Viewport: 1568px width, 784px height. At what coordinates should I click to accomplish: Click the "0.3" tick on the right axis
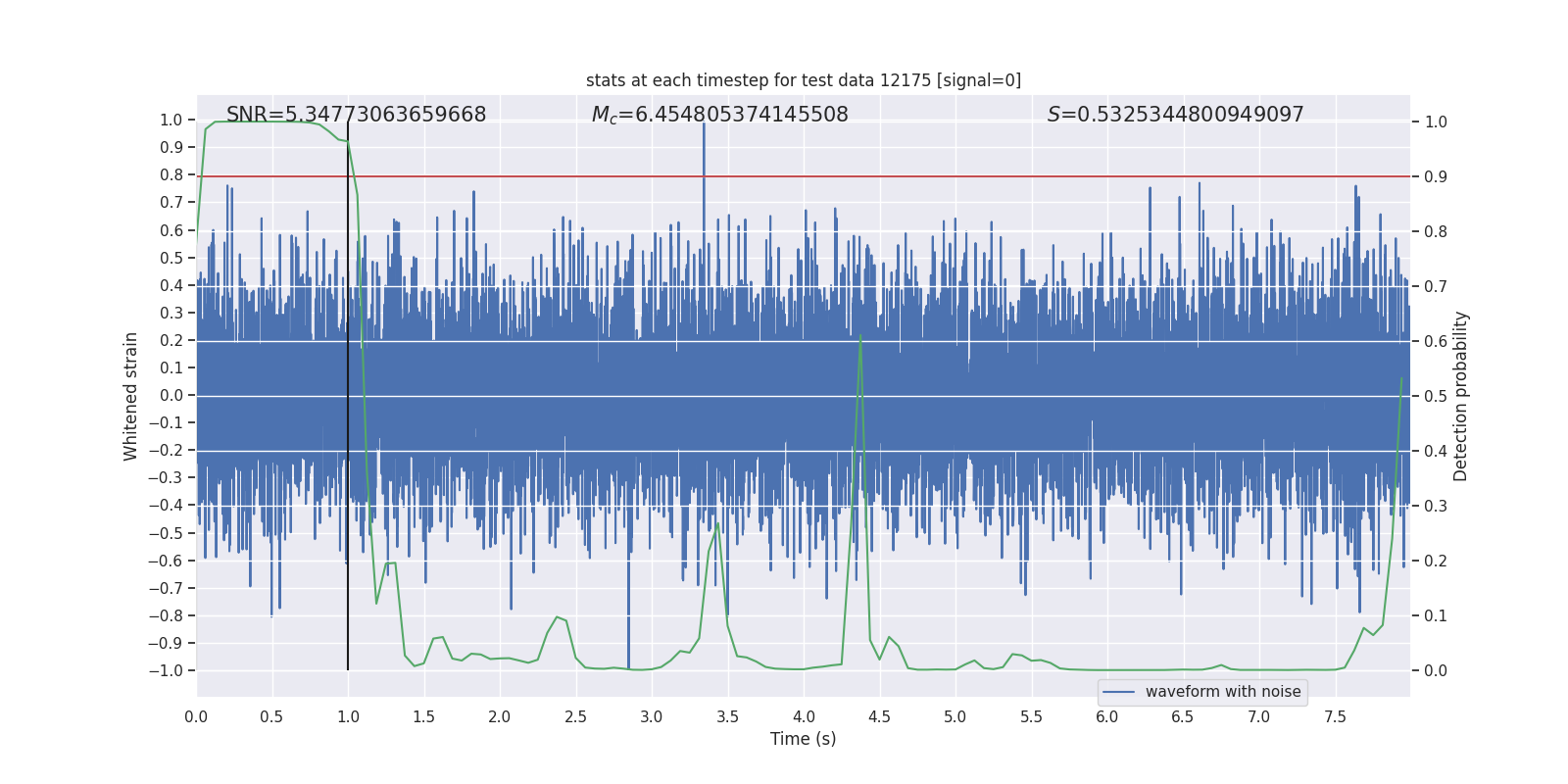coord(1436,507)
